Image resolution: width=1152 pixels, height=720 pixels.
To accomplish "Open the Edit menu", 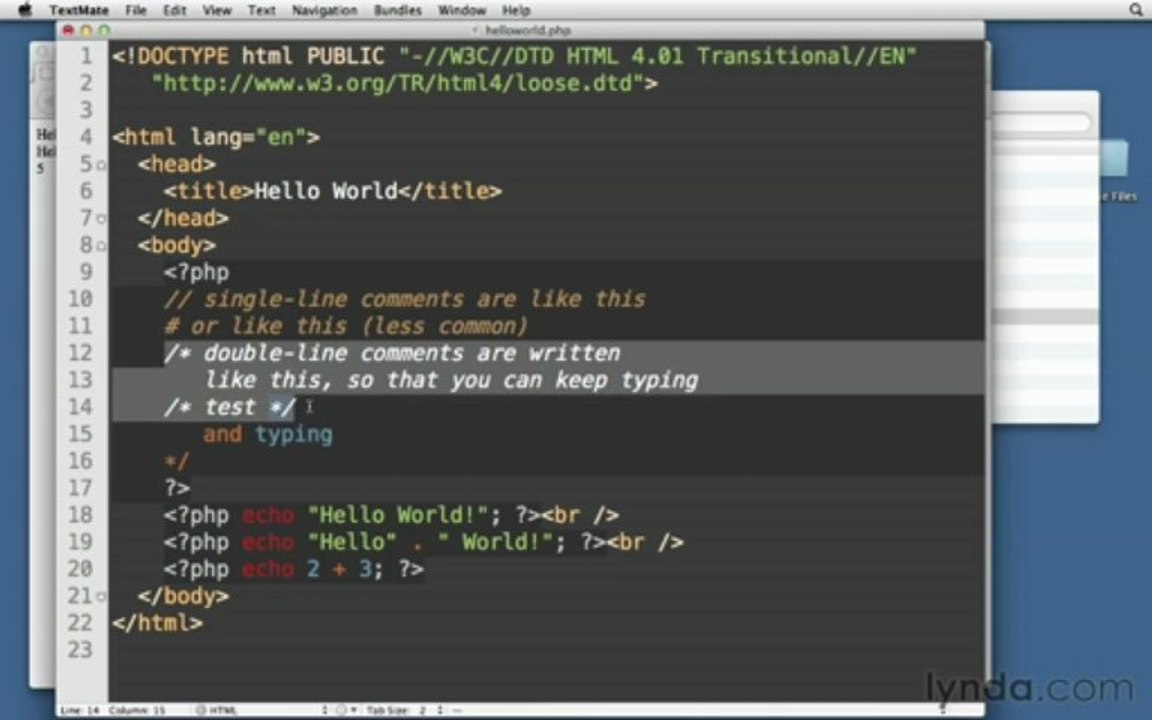I will pos(174,10).
